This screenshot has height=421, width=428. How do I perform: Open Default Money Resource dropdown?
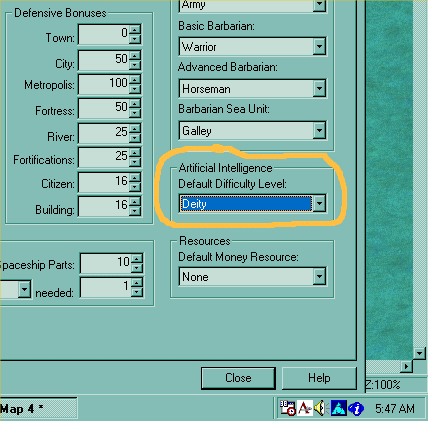coord(319,276)
